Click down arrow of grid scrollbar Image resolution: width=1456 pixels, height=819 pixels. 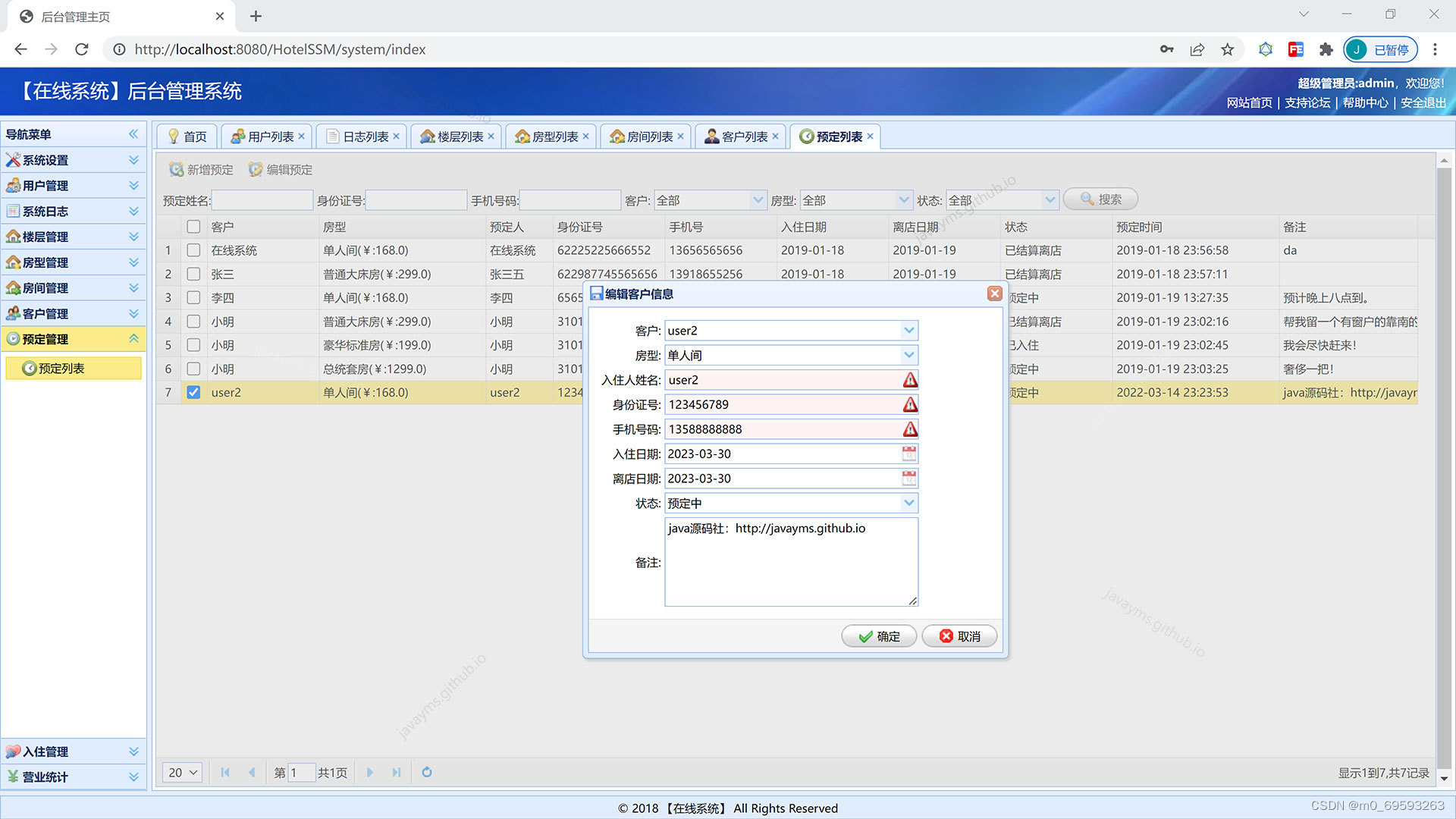click(x=1444, y=779)
